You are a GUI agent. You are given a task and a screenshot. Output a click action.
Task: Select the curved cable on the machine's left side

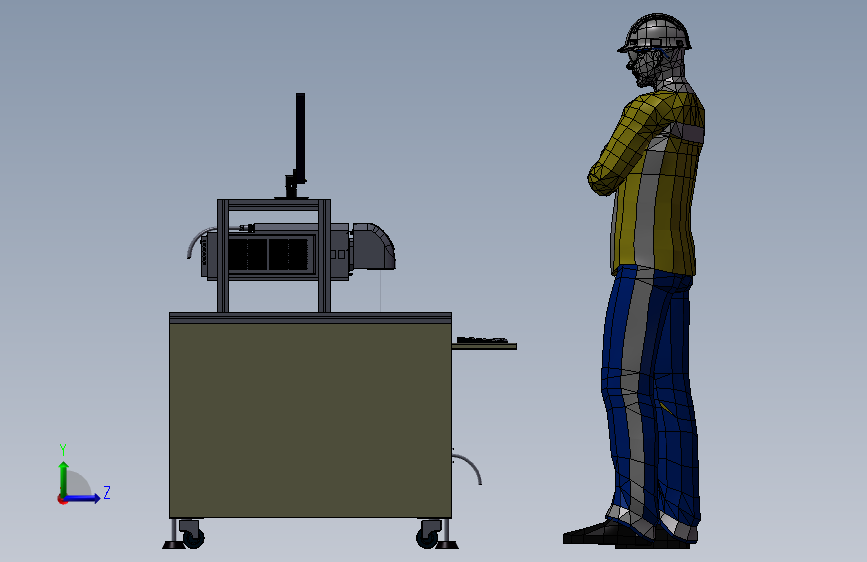pyautogui.click(x=200, y=242)
